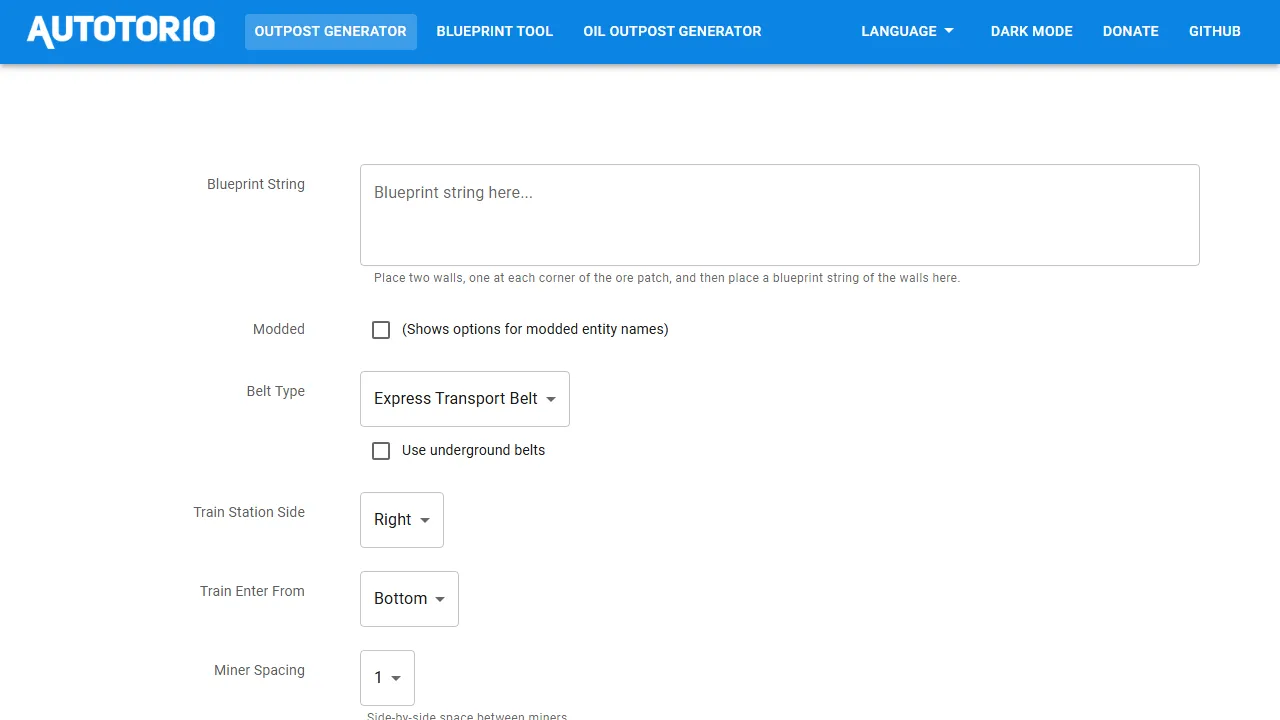1280x720 pixels.
Task: Change the Train Enter From setting
Action: (x=408, y=599)
